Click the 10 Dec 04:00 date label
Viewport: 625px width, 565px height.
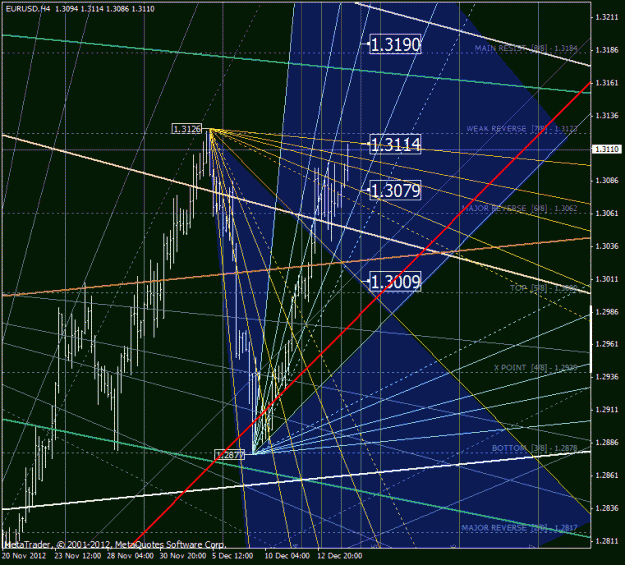287,556
